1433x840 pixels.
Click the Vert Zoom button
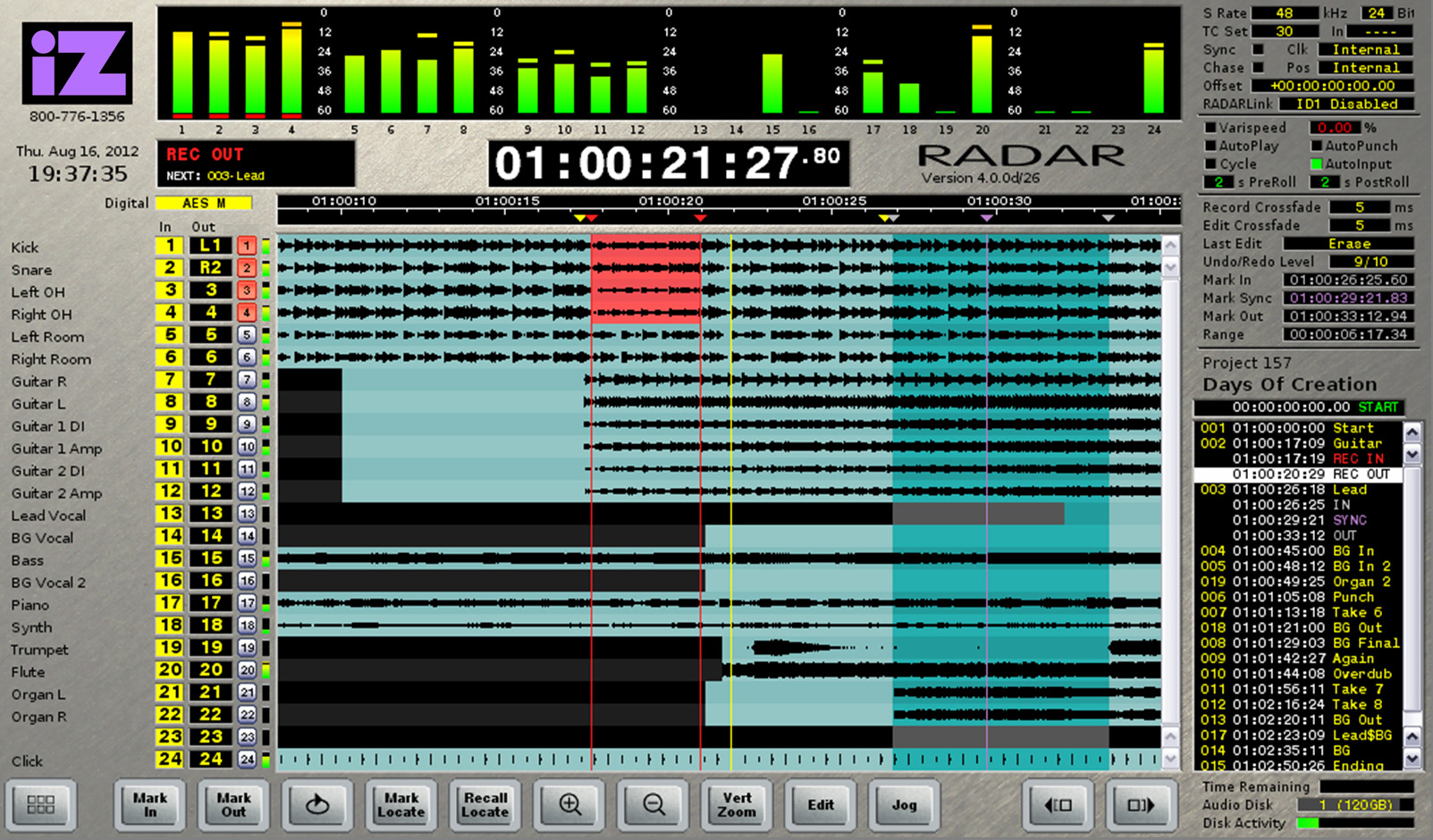[x=738, y=805]
